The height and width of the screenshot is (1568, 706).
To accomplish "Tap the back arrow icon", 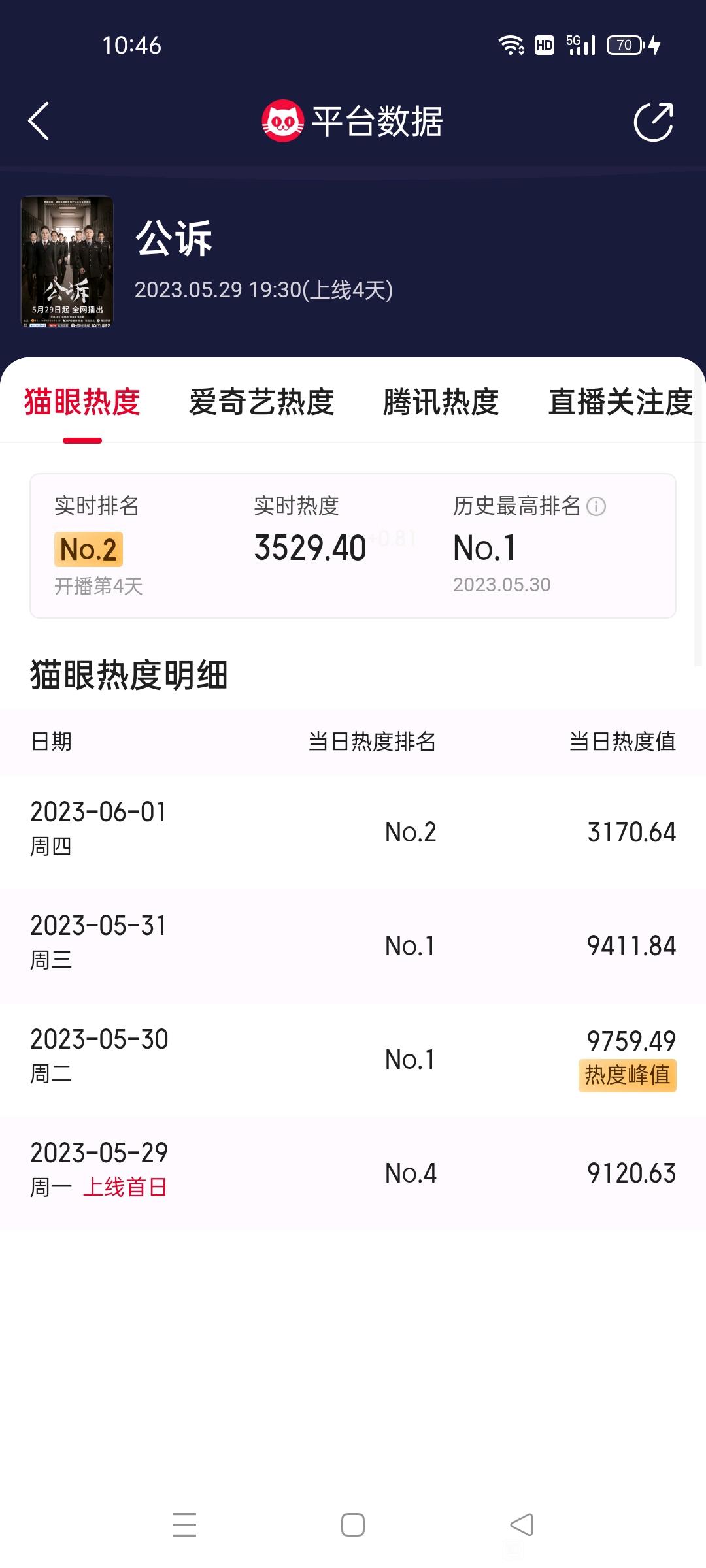I will point(39,121).
